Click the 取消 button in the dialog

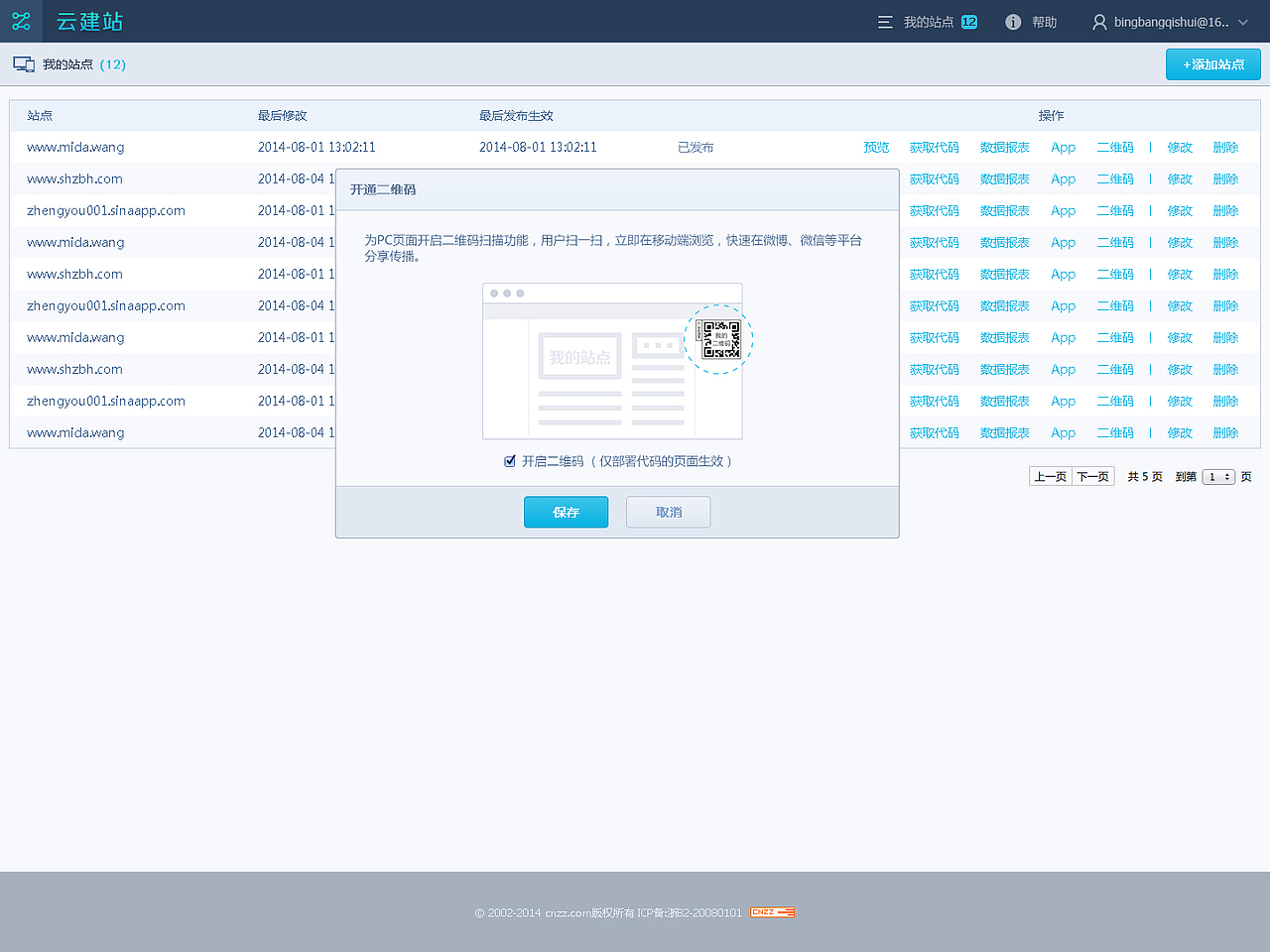[x=669, y=512]
